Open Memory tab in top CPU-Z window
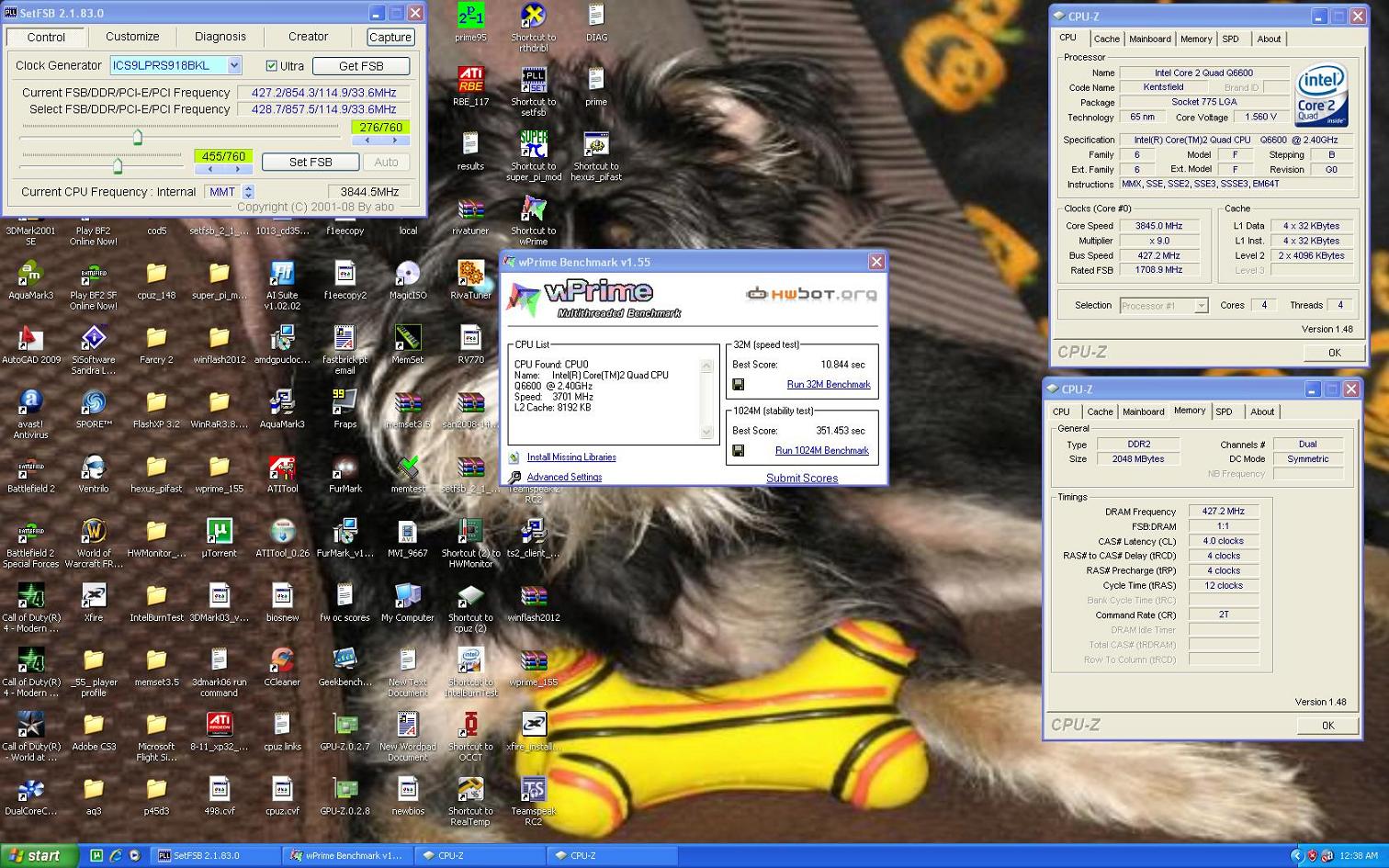Screen dimensions: 1389x868 (x=1196, y=39)
